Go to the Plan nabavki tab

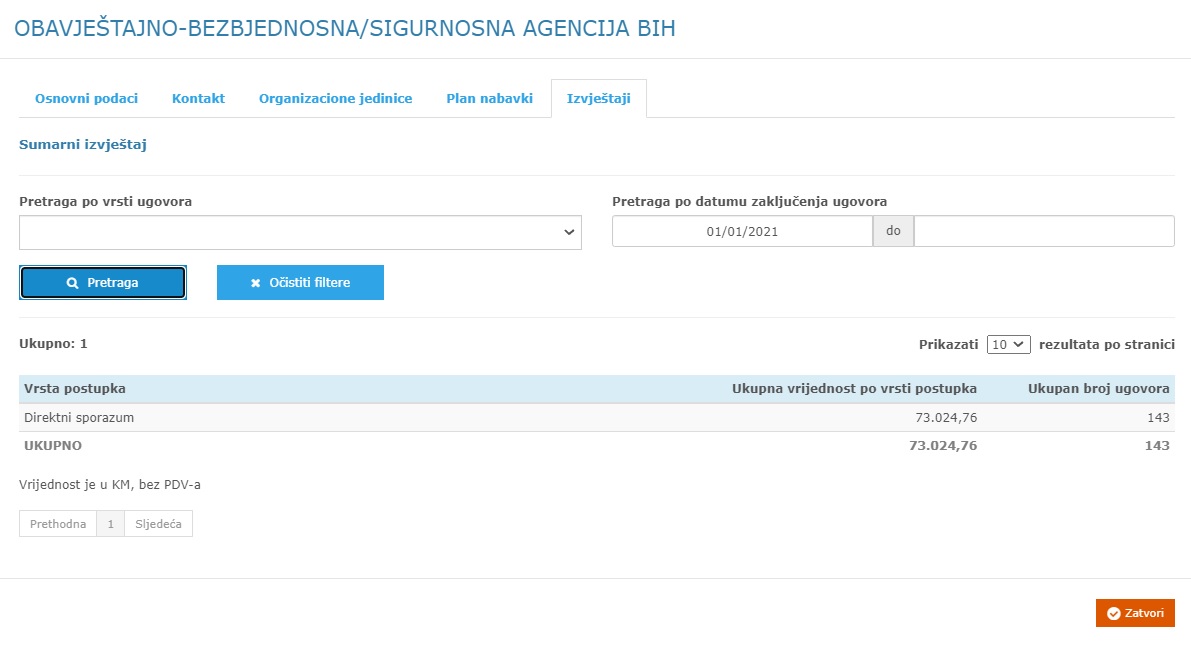(489, 98)
